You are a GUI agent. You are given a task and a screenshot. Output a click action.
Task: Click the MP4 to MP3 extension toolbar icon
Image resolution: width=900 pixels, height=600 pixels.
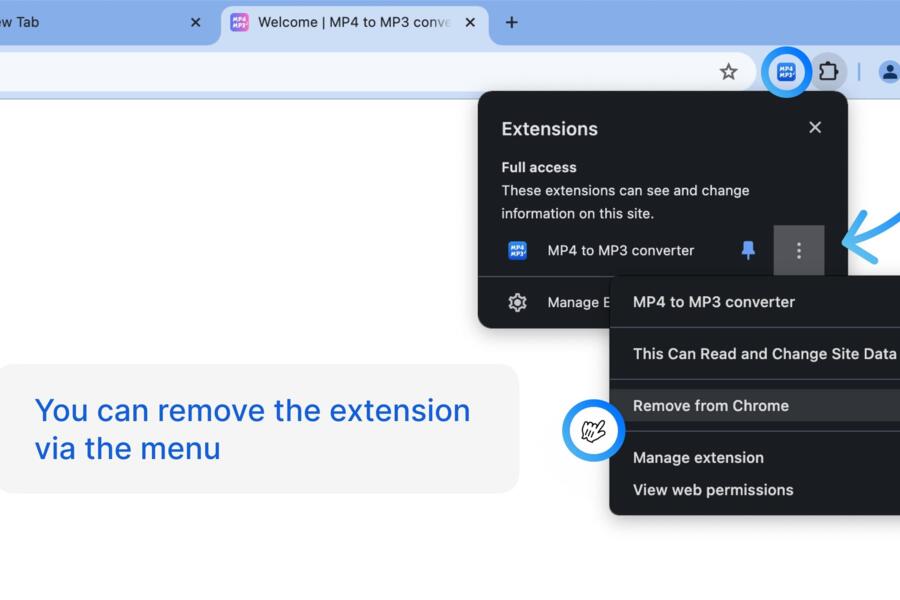tap(786, 72)
